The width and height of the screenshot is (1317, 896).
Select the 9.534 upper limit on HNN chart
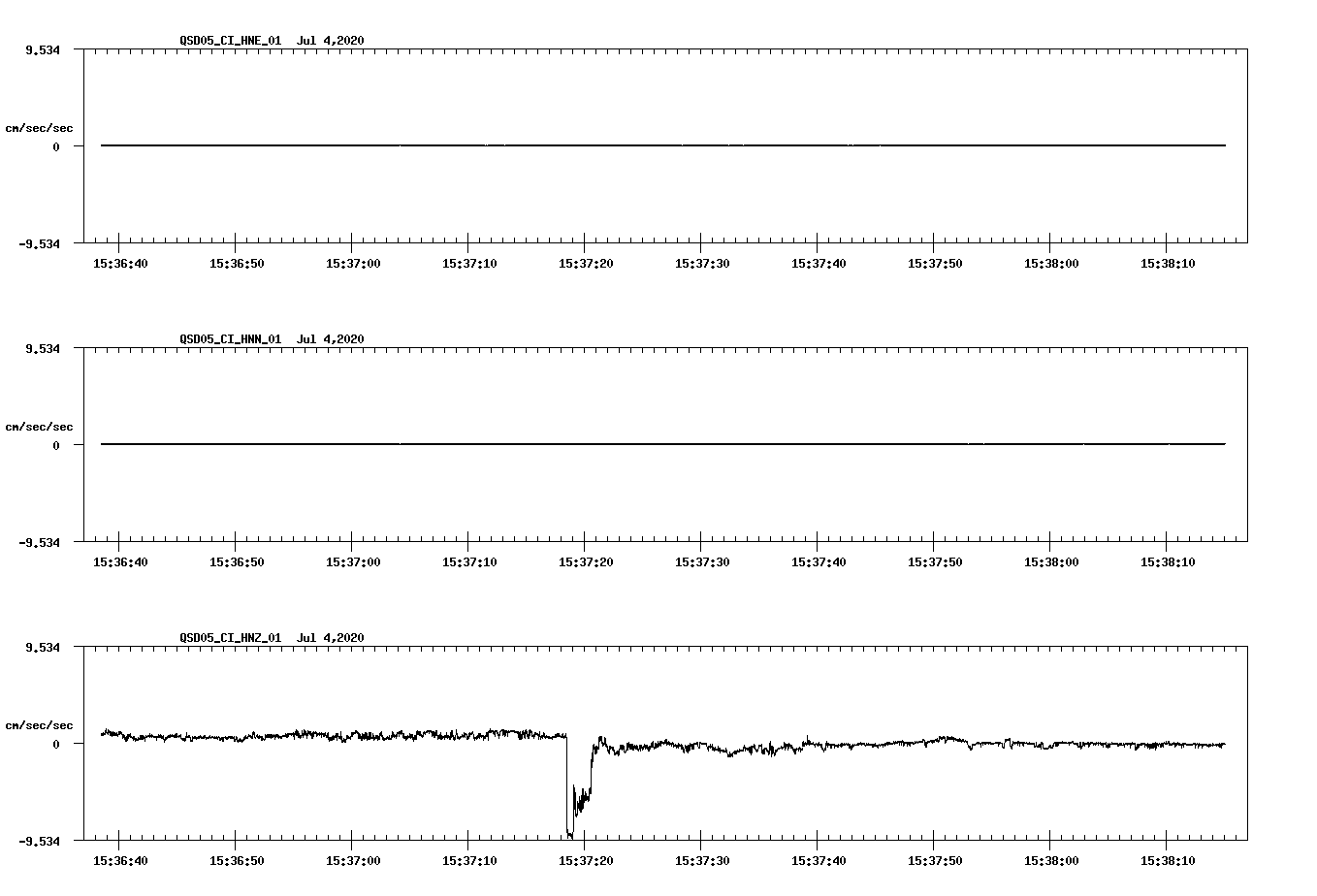pyautogui.click(x=43, y=349)
